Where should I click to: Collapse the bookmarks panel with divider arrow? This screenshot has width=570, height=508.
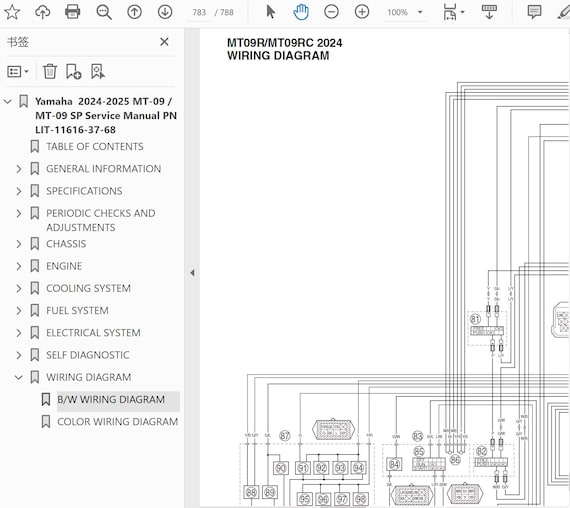(x=192, y=273)
